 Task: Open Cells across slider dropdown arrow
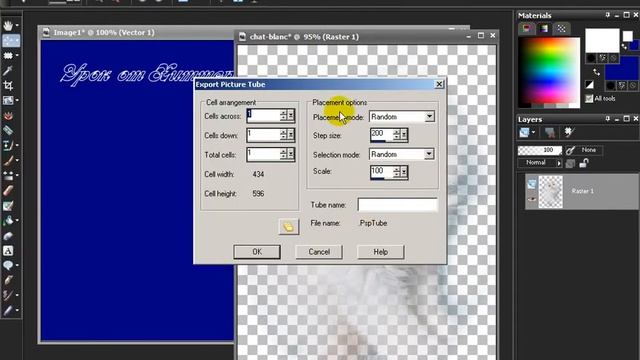click(291, 116)
